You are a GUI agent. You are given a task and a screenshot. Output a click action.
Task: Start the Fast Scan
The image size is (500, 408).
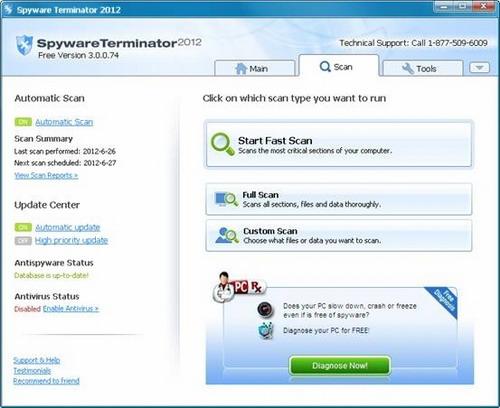click(339, 144)
